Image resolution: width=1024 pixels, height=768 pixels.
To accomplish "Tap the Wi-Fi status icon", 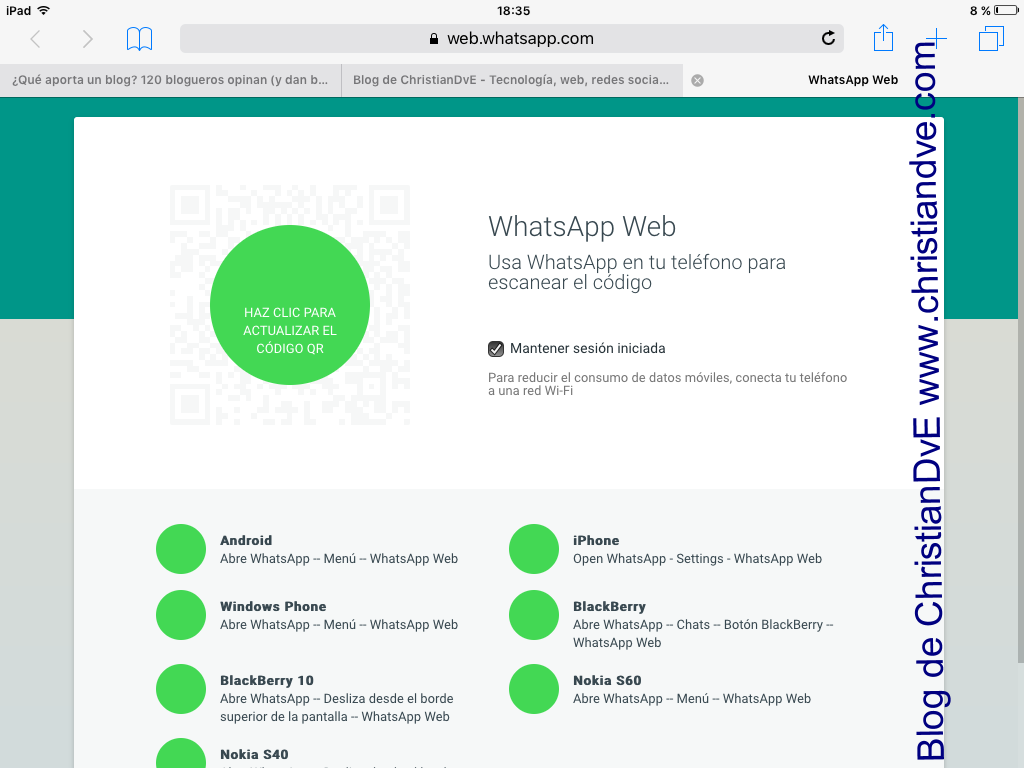I will (x=44, y=10).
